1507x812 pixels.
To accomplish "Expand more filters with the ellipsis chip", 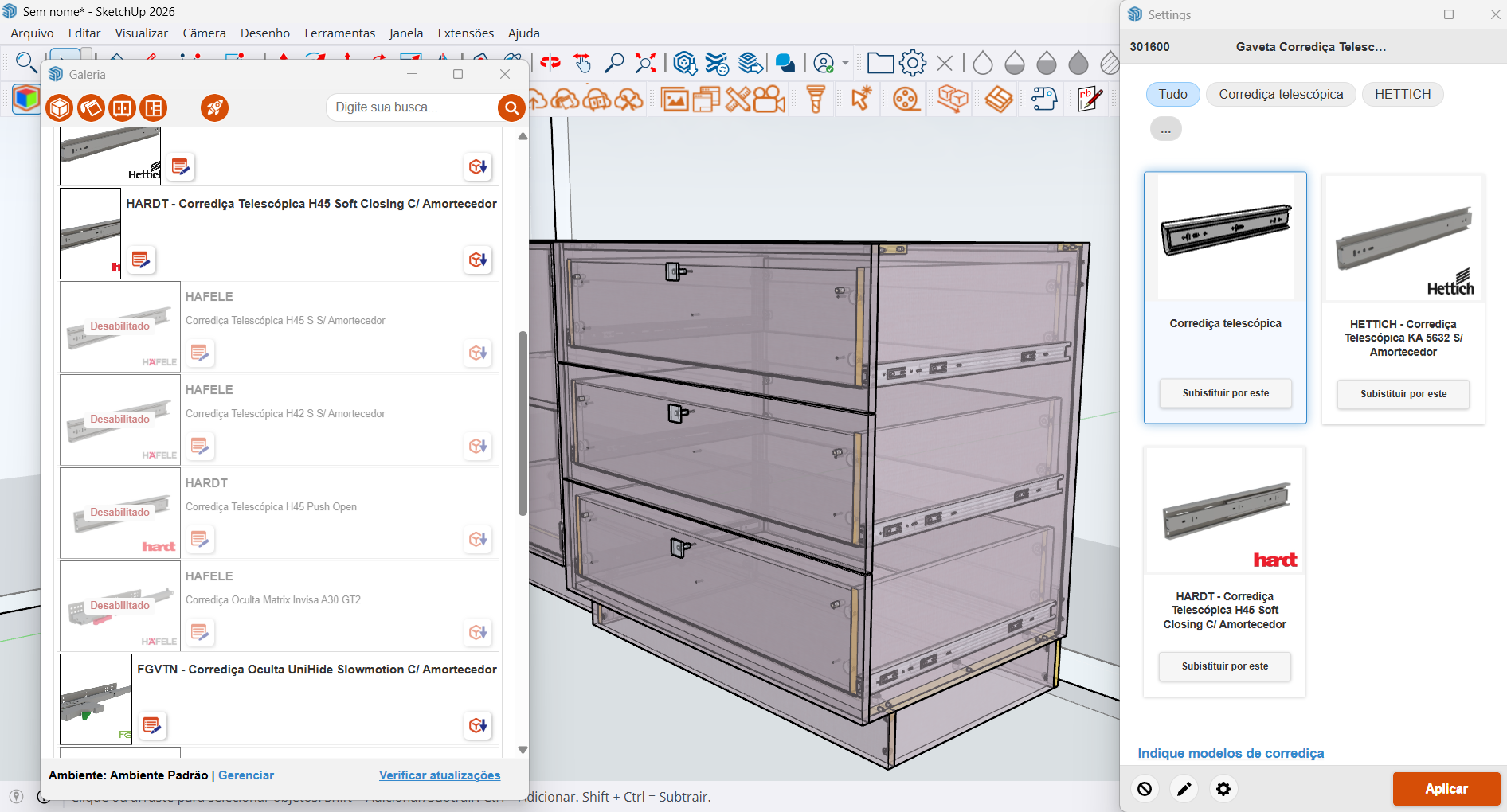I will 1165,129.
